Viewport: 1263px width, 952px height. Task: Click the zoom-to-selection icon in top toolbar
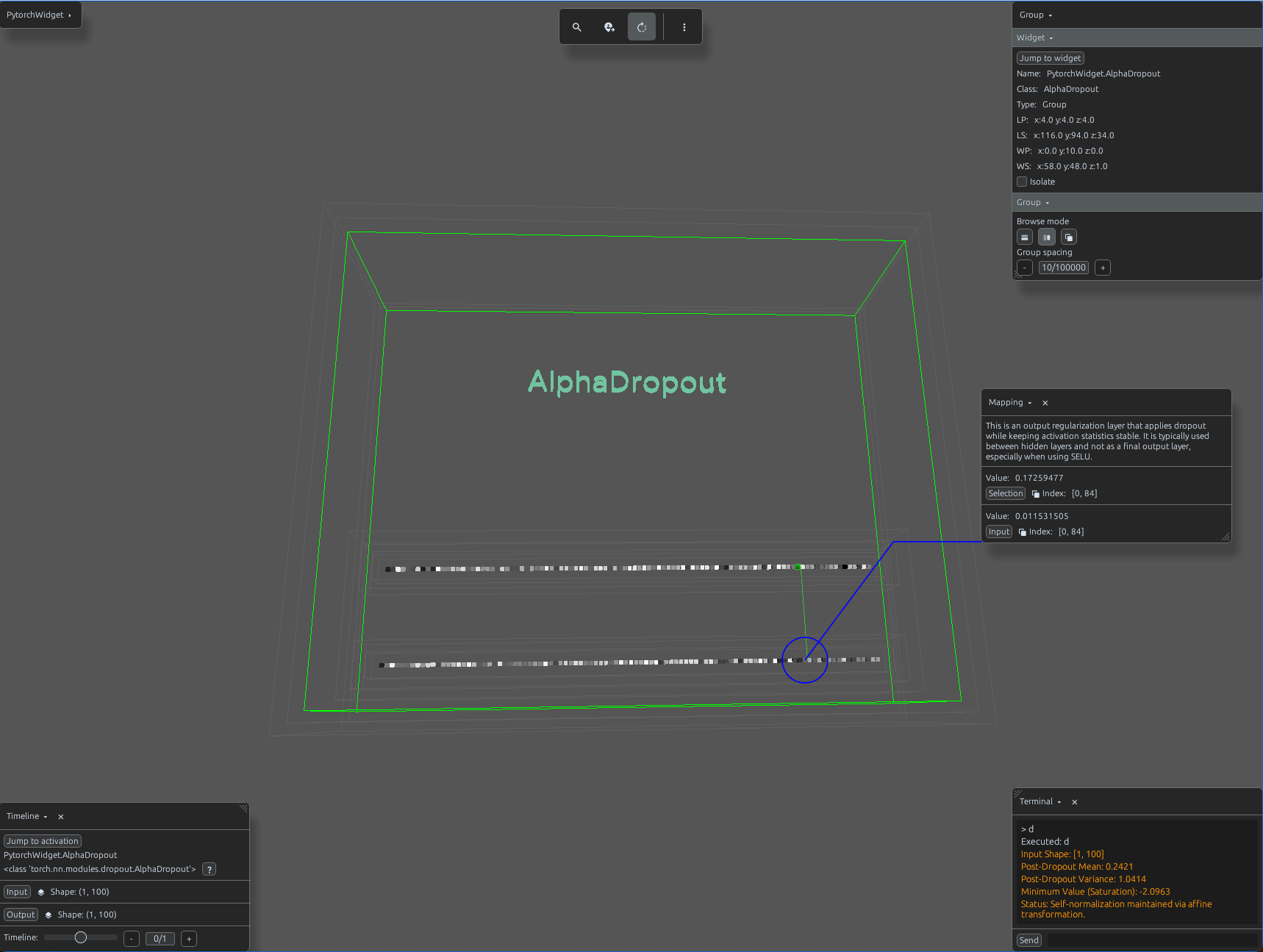pos(609,27)
